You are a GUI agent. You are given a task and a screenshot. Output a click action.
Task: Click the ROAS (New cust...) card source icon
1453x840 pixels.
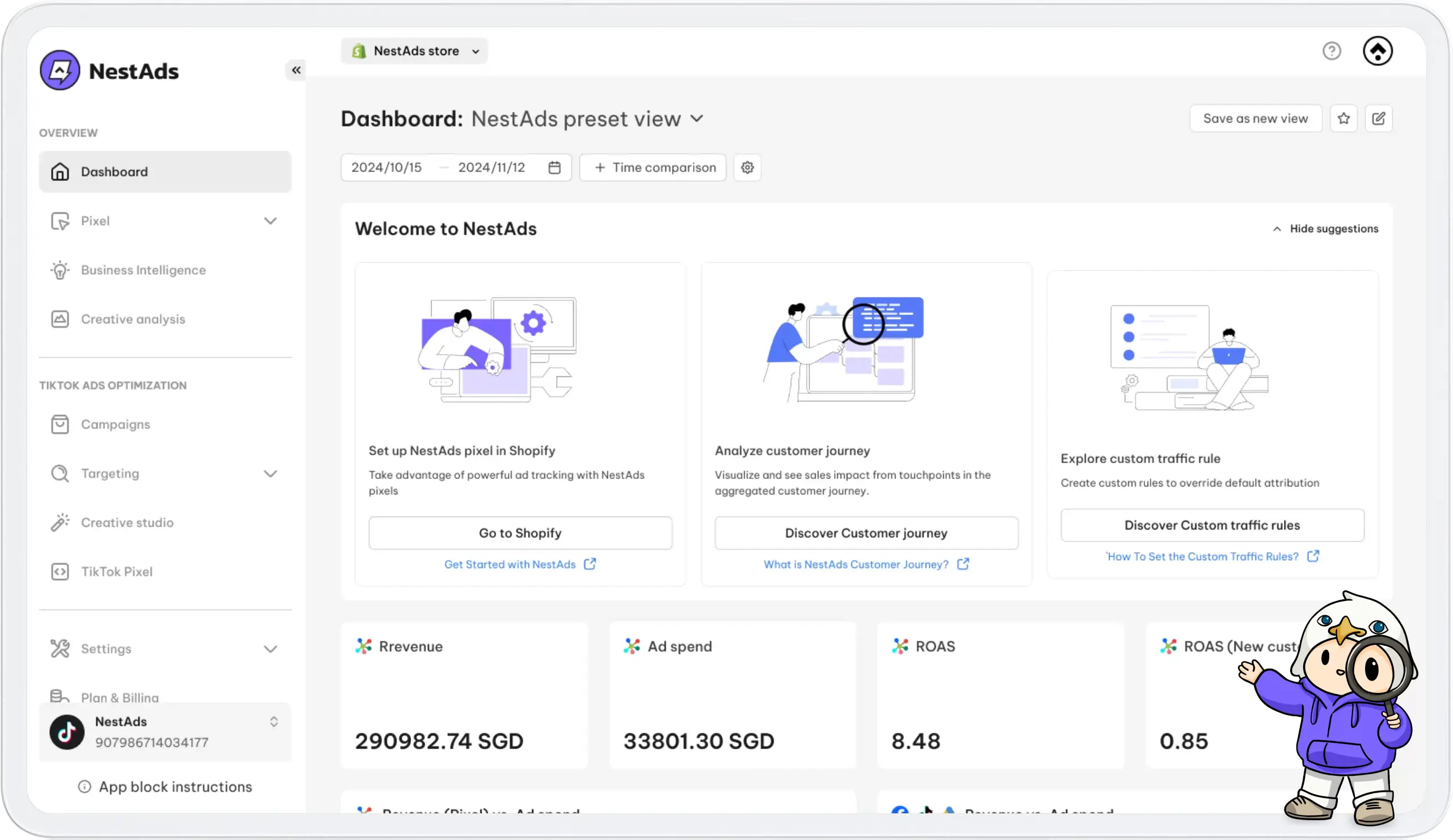pos(1168,646)
